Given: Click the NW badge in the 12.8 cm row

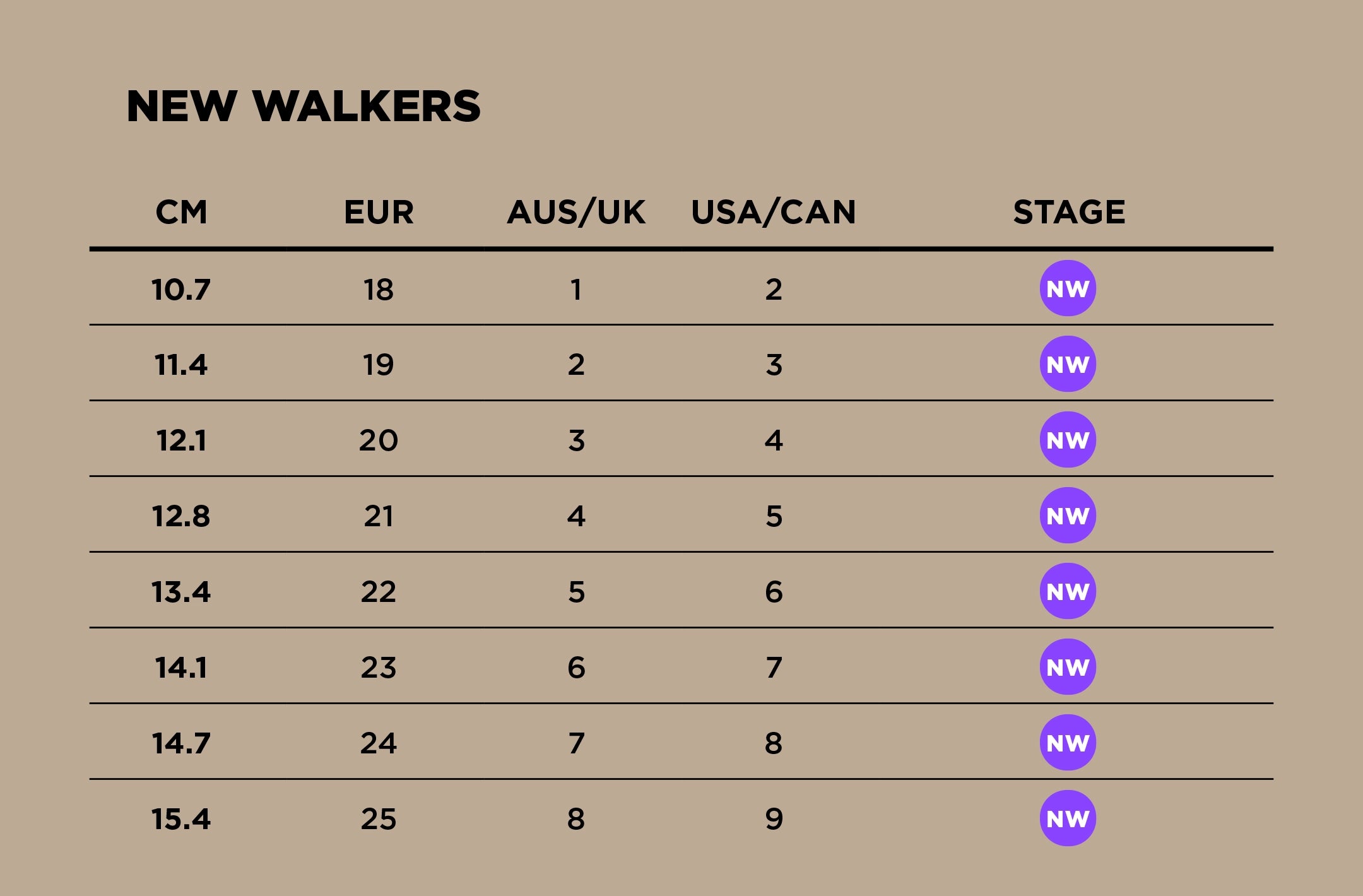Looking at the screenshot, I should [x=1068, y=516].
